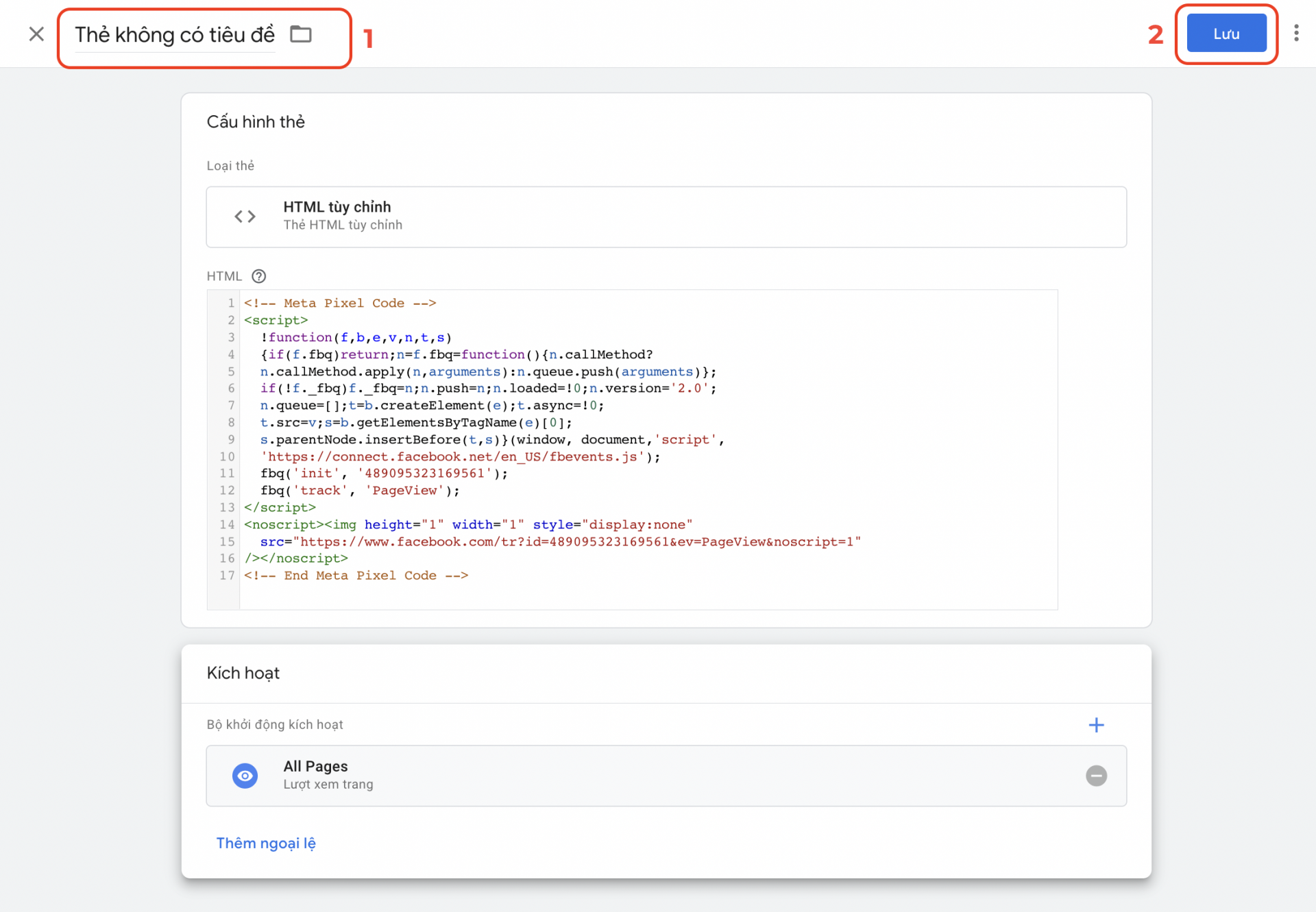
Task: Click 'Thêm ngoại lệ' add exception link
Action: coord(266,843)
